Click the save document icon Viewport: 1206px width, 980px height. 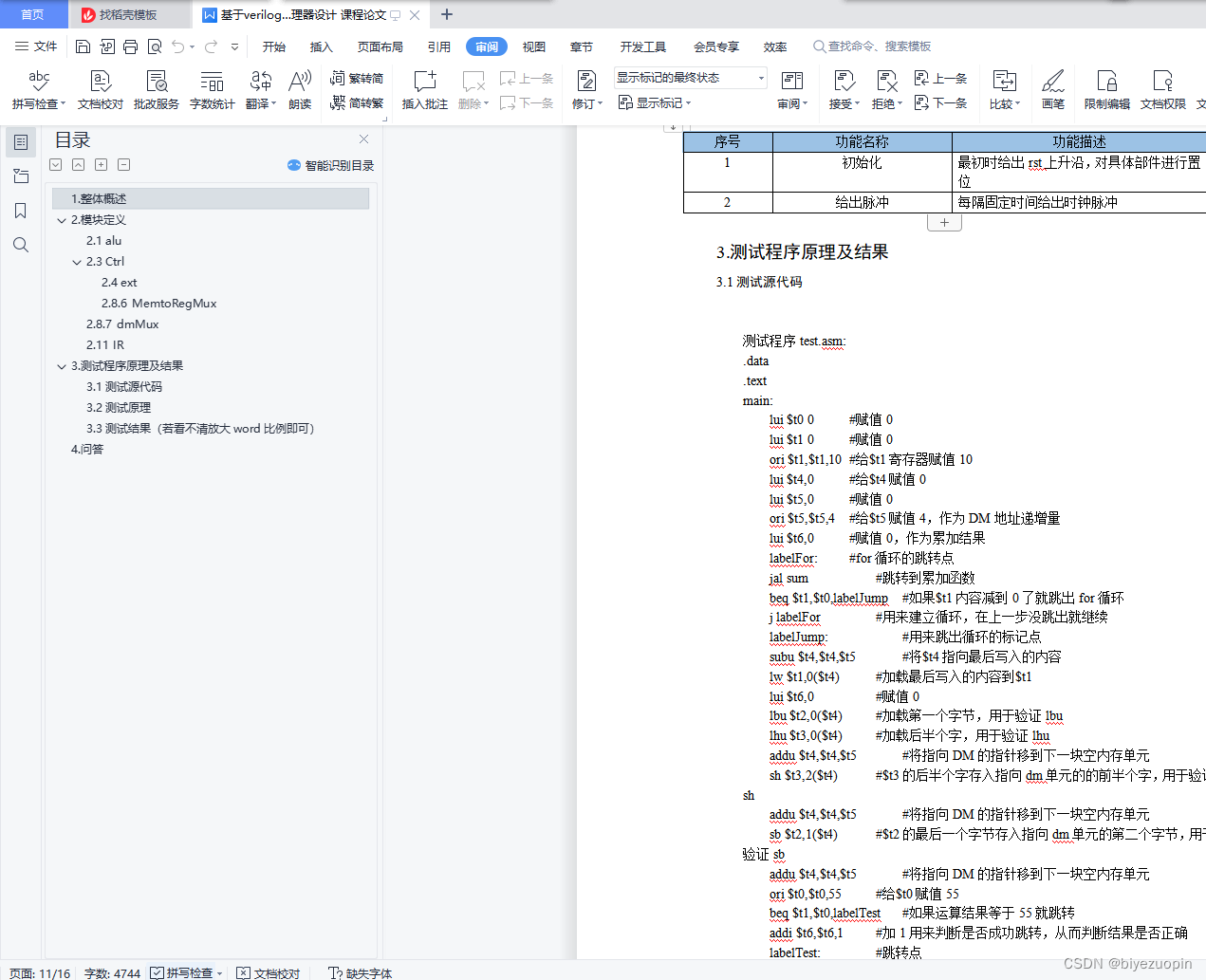coord(83,46)
